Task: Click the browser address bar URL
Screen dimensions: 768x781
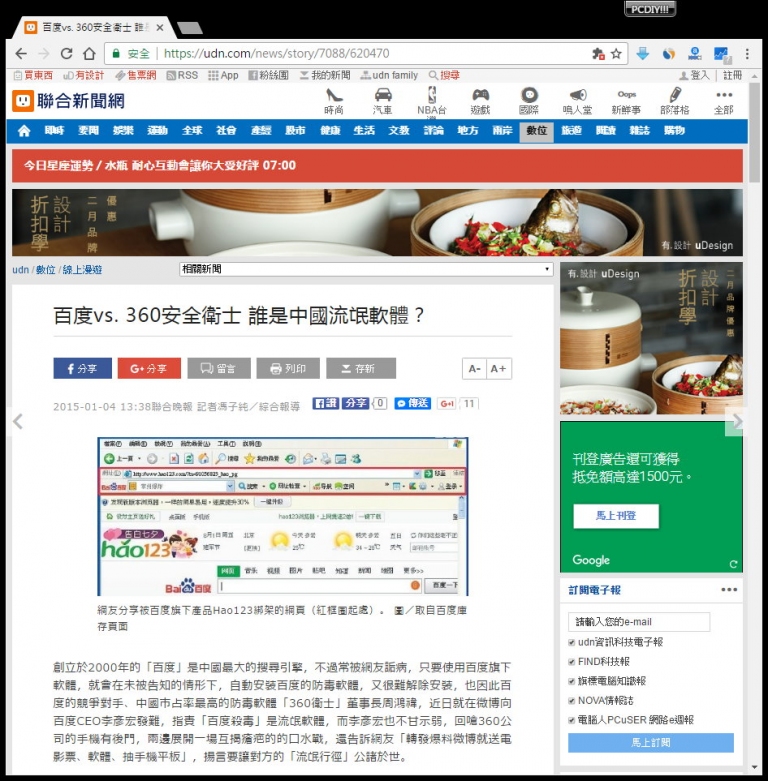Action: (x=276, y=53)
